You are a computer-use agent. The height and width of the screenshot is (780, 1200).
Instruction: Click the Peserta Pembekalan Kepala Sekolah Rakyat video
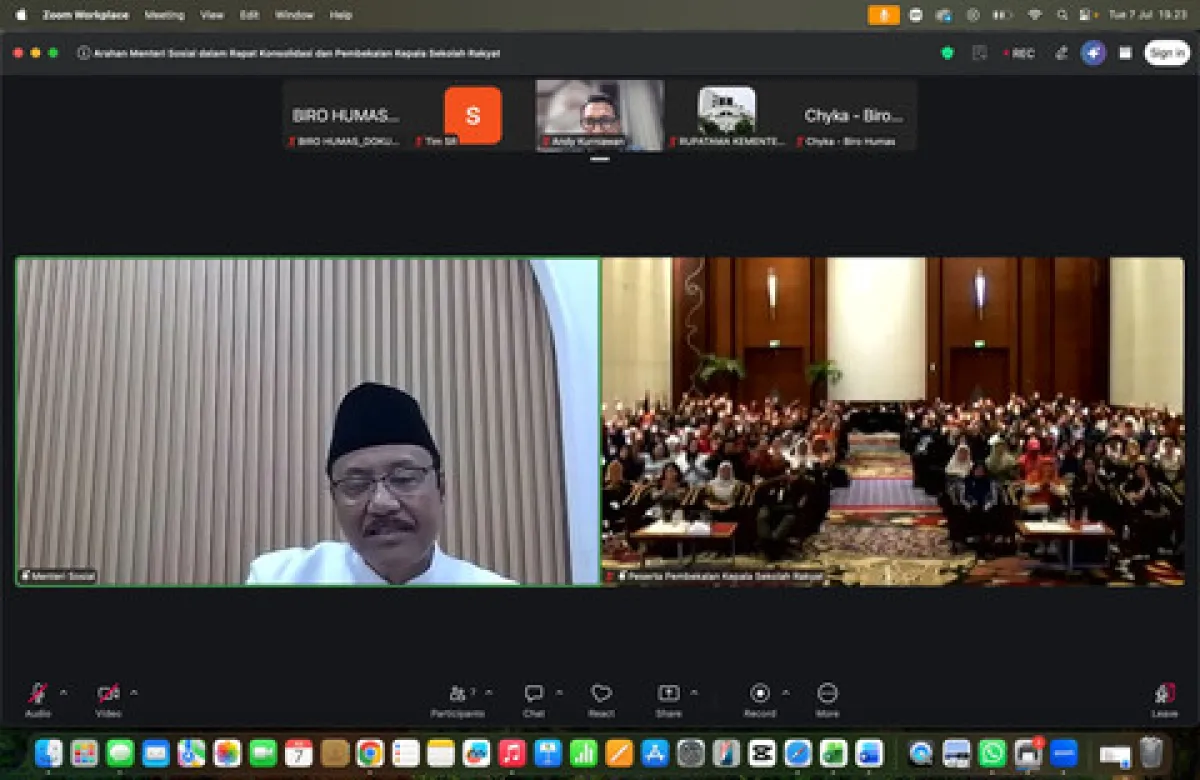(893, 421)
